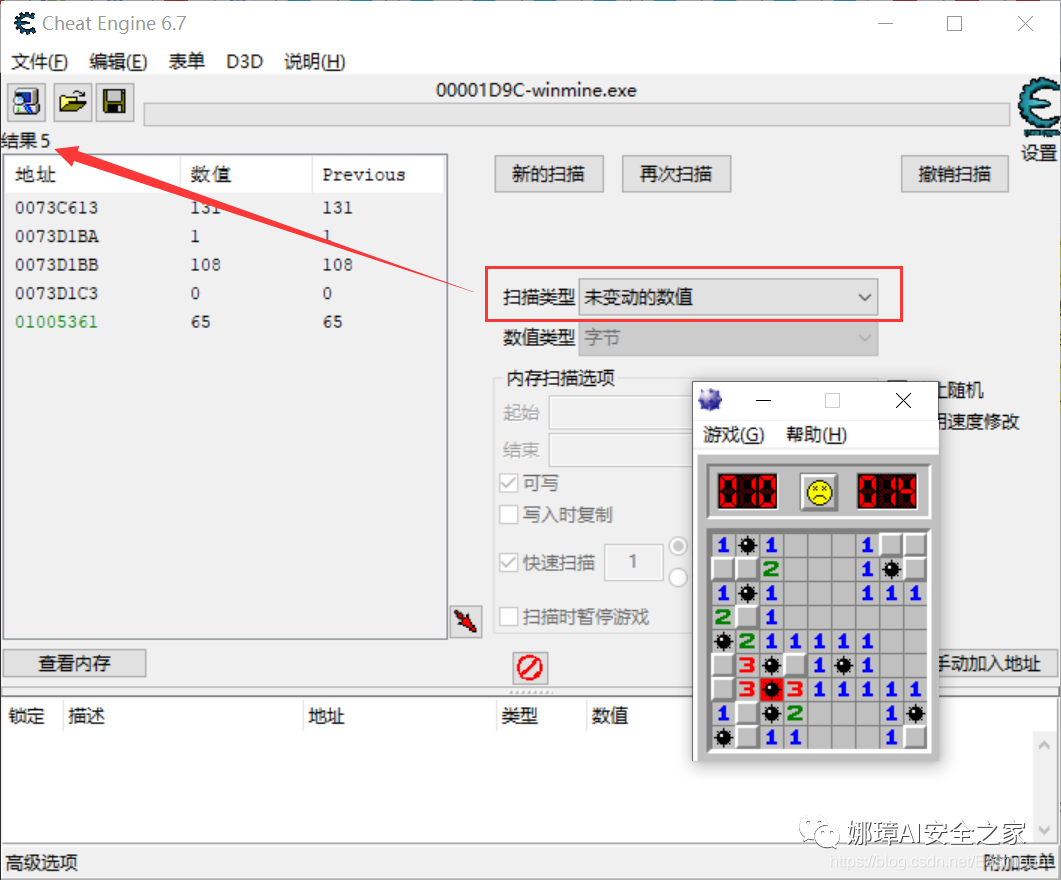Click the Cheat Engine title bar logo
The image size is (1061, 880).
click(25, 23)
